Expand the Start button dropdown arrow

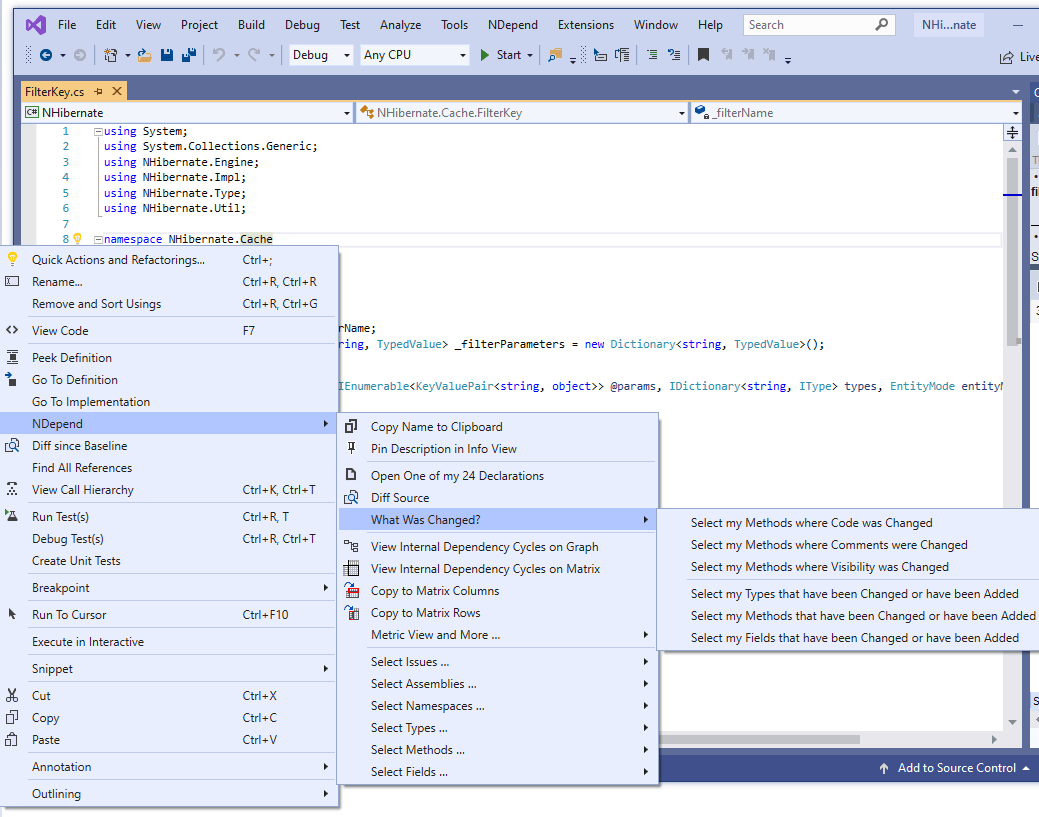click(530, 56)
